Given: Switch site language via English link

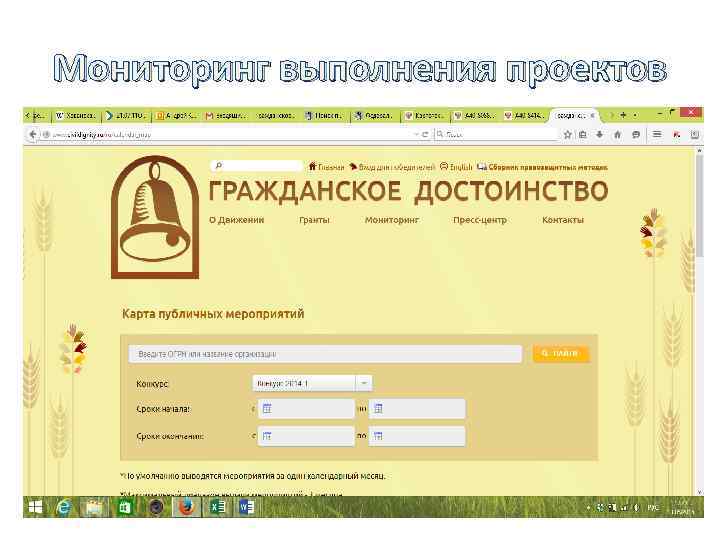Looking at the screenshot, I should coord(456,167).
